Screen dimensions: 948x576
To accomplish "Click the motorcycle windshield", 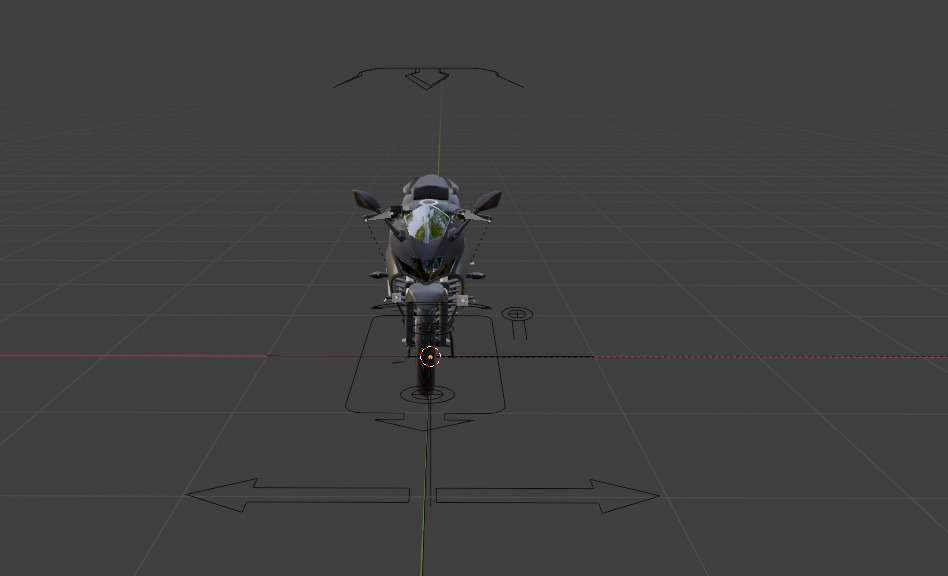I will click(427, 224).
